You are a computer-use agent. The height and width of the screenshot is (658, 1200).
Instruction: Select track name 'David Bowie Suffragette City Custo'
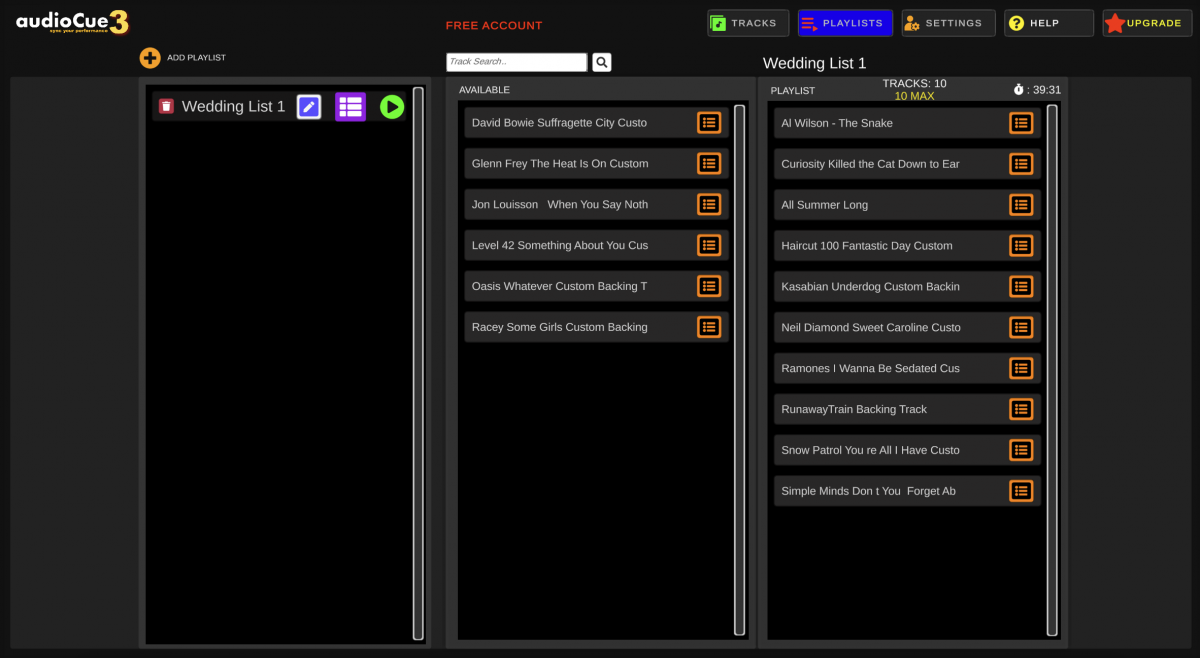tap(559, 123)
